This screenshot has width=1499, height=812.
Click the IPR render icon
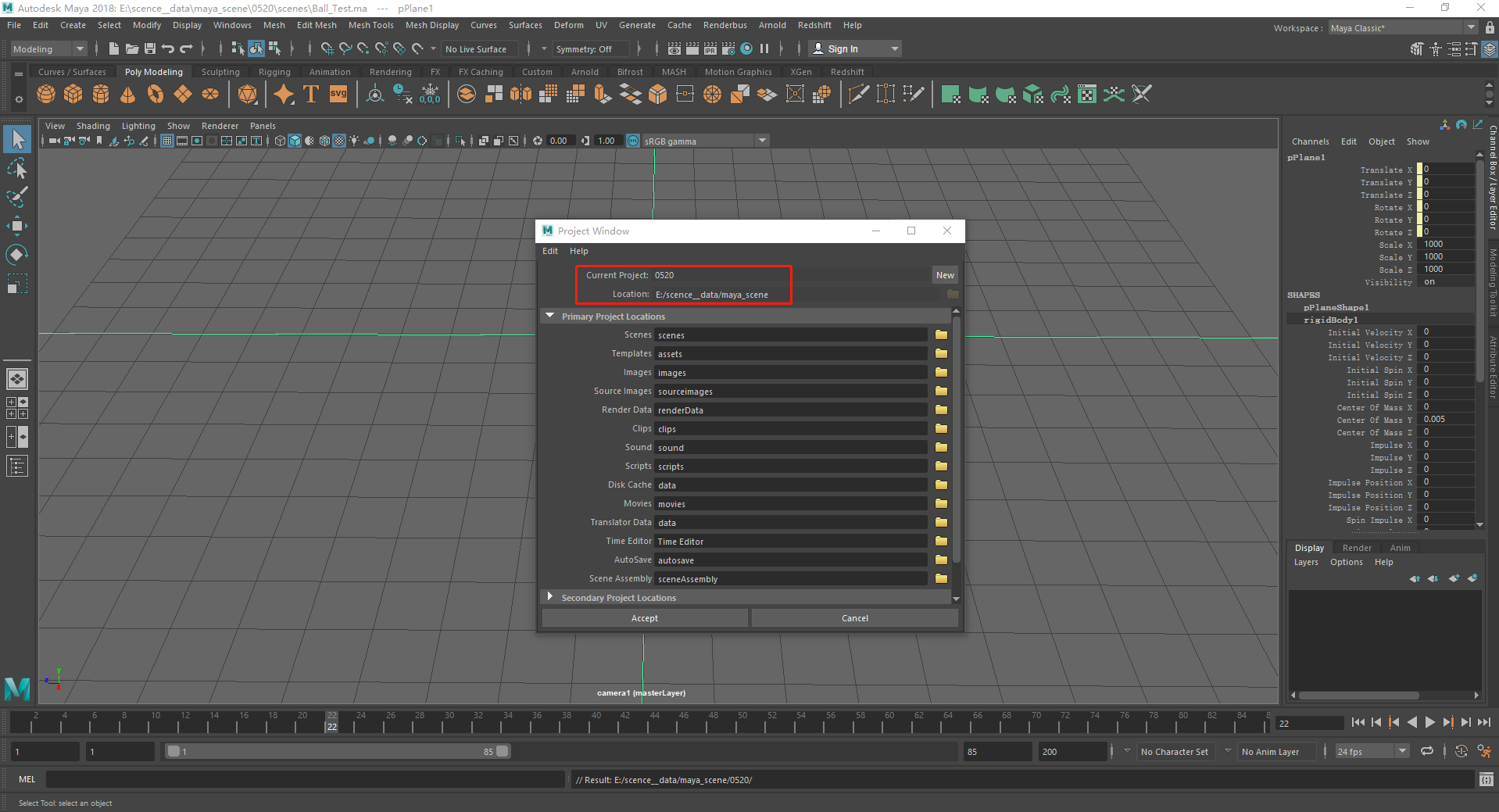tap(710, 48)
